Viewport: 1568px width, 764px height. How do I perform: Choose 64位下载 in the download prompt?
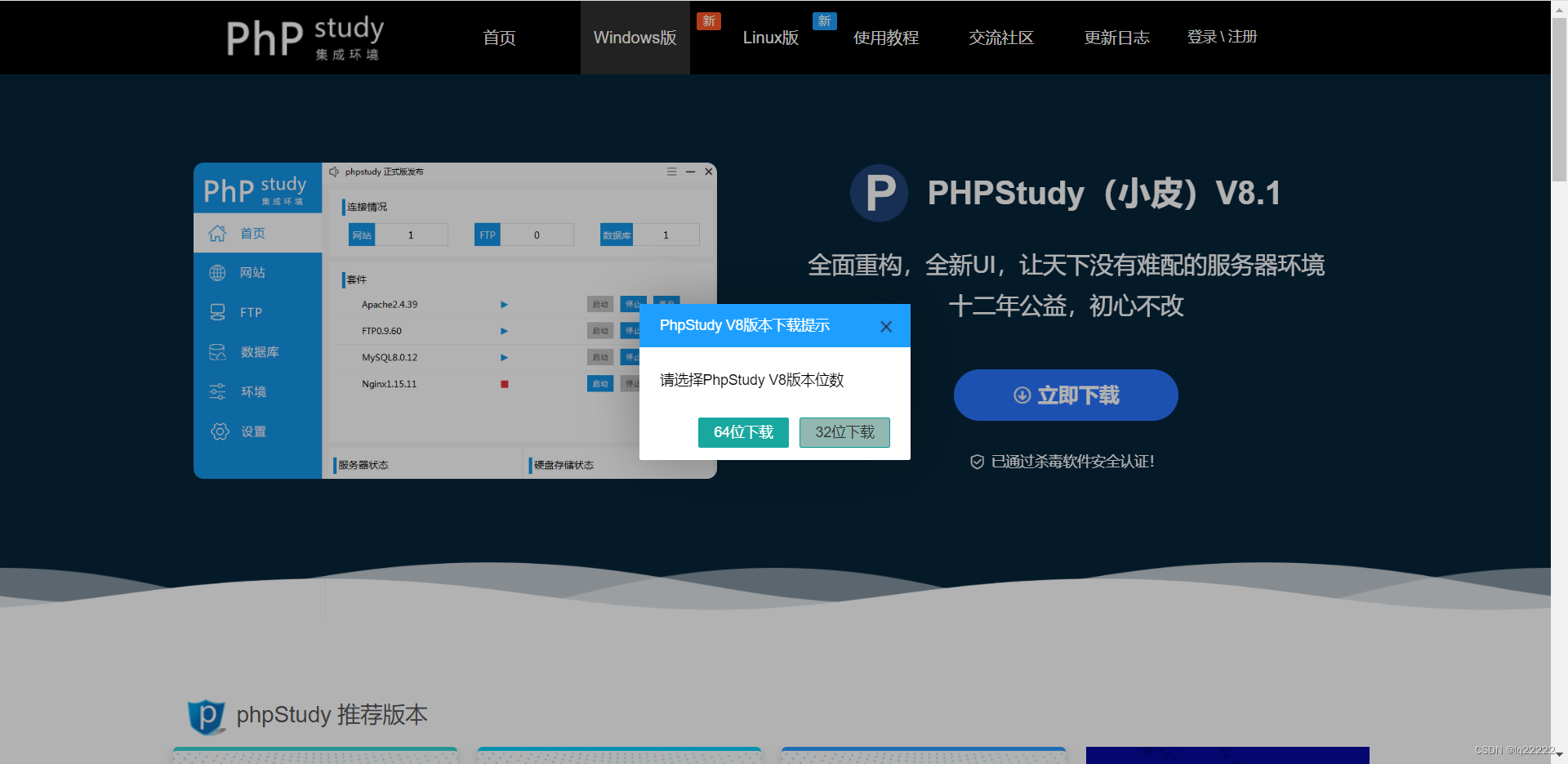pyautogui.click(x=743, y=432)
